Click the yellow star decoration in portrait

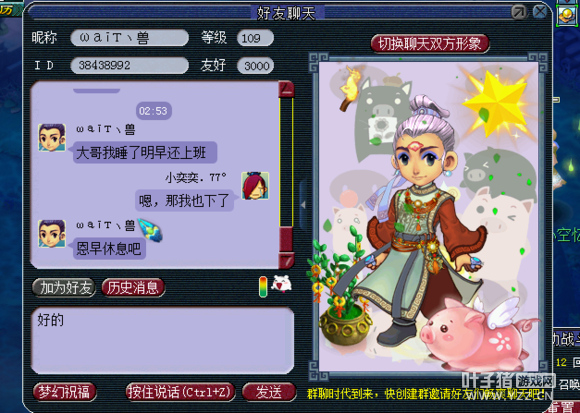pos(496,103)
